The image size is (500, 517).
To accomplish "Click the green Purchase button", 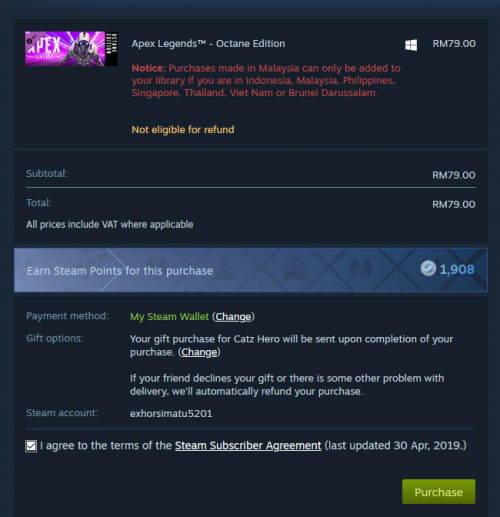I will coord(439,492).
